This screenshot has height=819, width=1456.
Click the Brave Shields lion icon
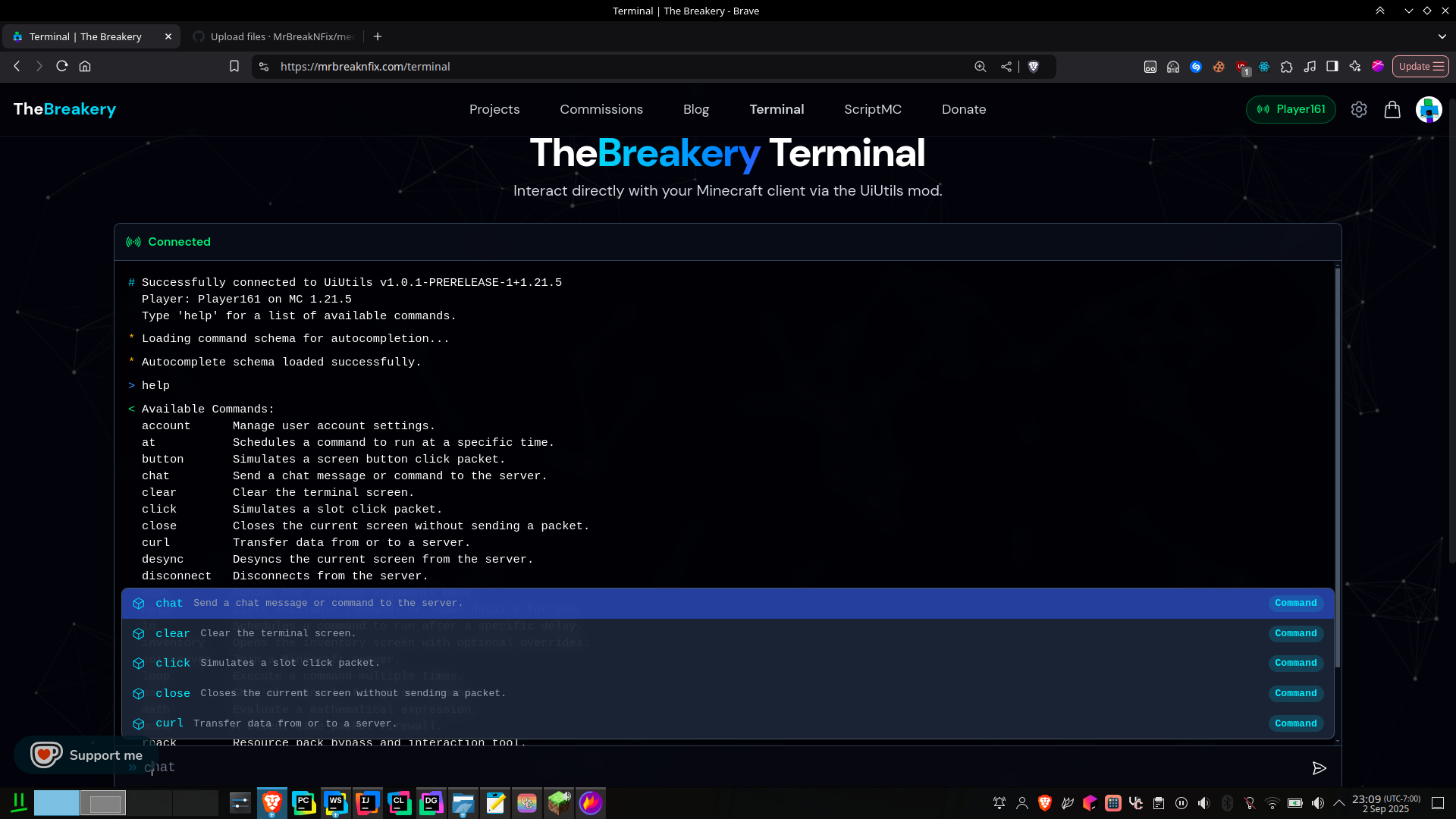coord(1033,67)
